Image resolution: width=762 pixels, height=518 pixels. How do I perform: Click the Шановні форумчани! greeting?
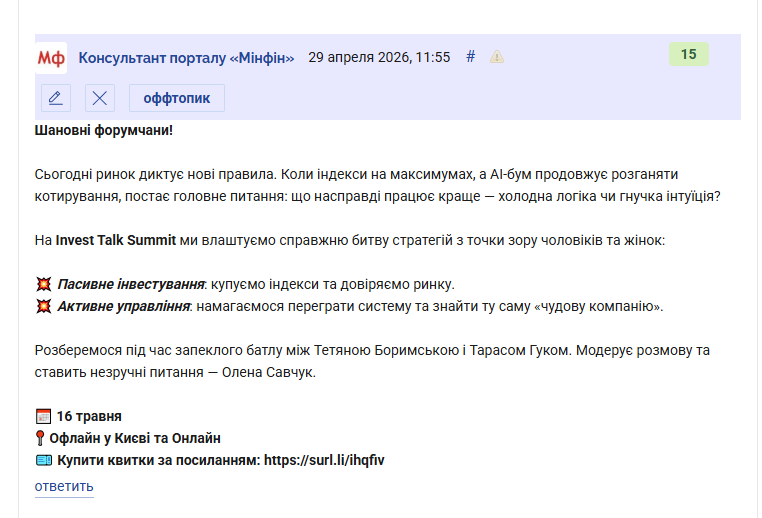[x=104, y=130]
